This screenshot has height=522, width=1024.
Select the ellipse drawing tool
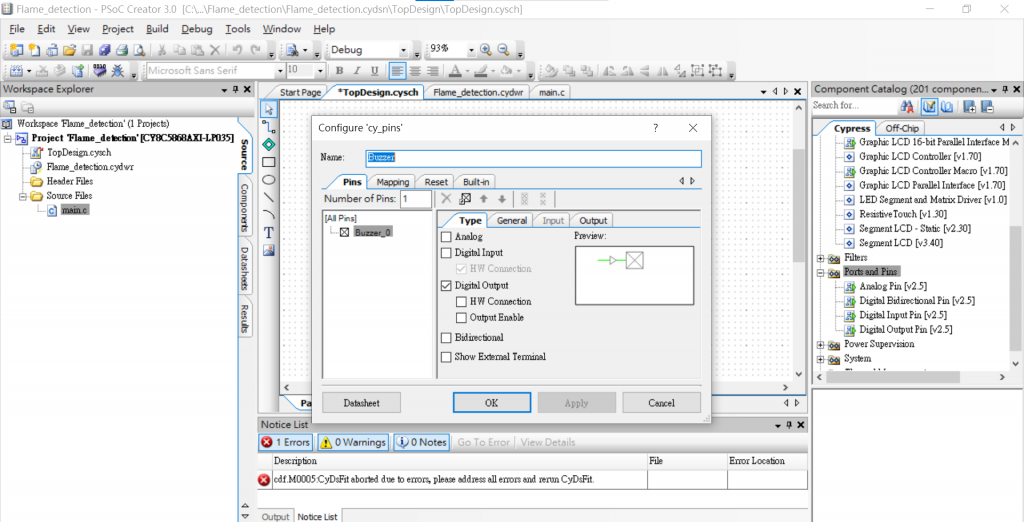point(268,180)
